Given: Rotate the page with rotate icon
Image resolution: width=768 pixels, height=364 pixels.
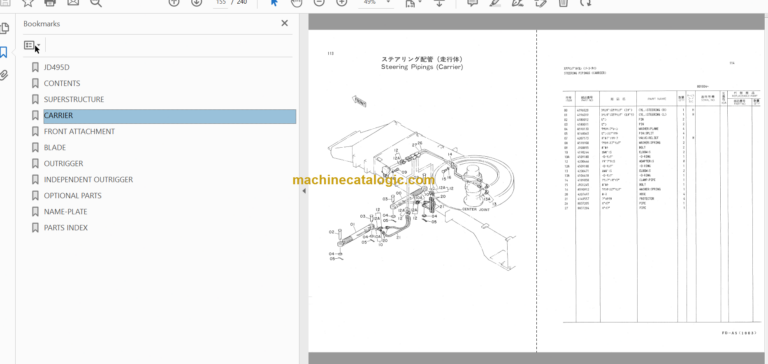Looking at the screenshot, I should [586, 2].
